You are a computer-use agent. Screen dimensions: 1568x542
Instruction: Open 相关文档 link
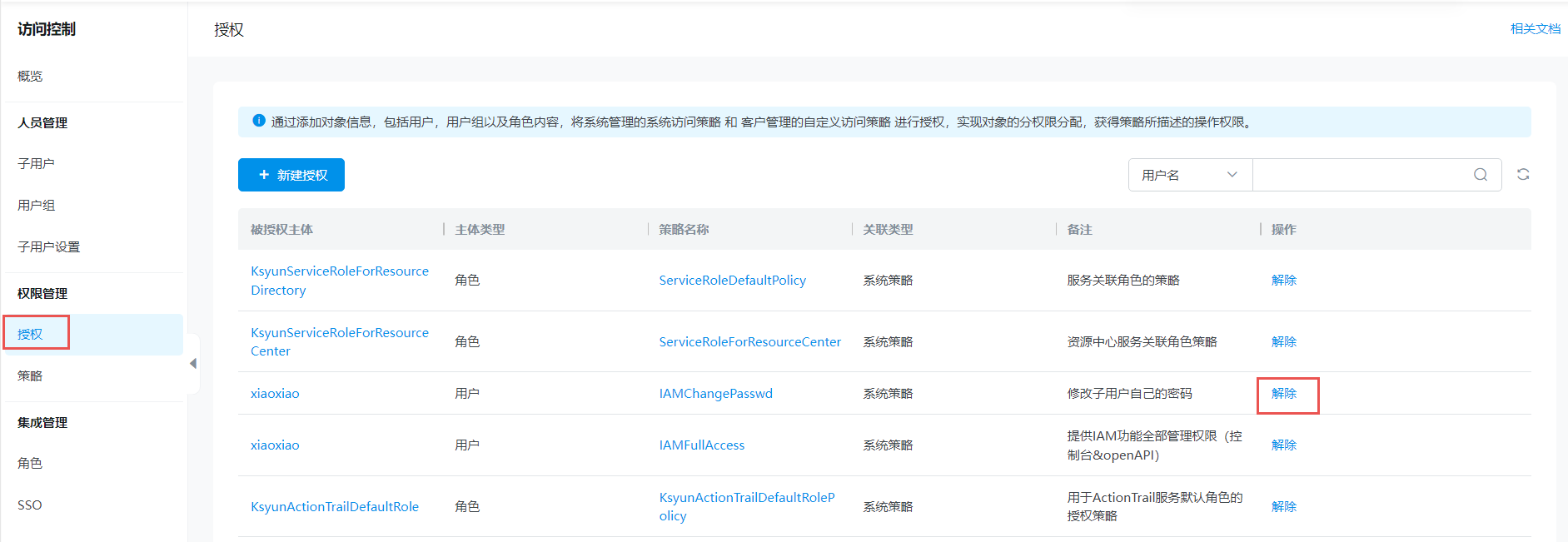coord(1535,29)
